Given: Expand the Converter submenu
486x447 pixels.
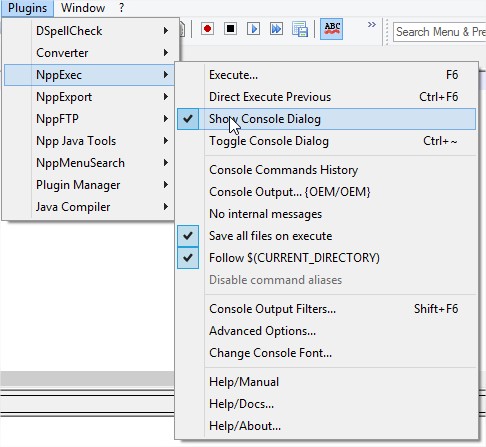Looking at the screenshot, I should (89, 53).
